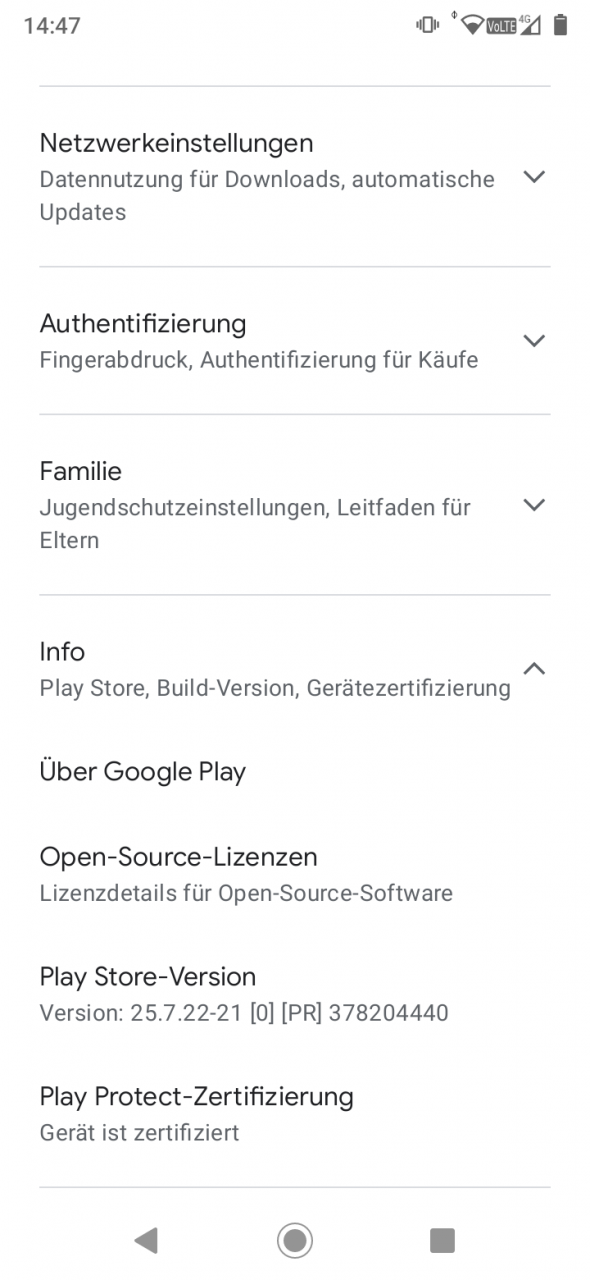Tap the Android home circle button

(295, 1240)
